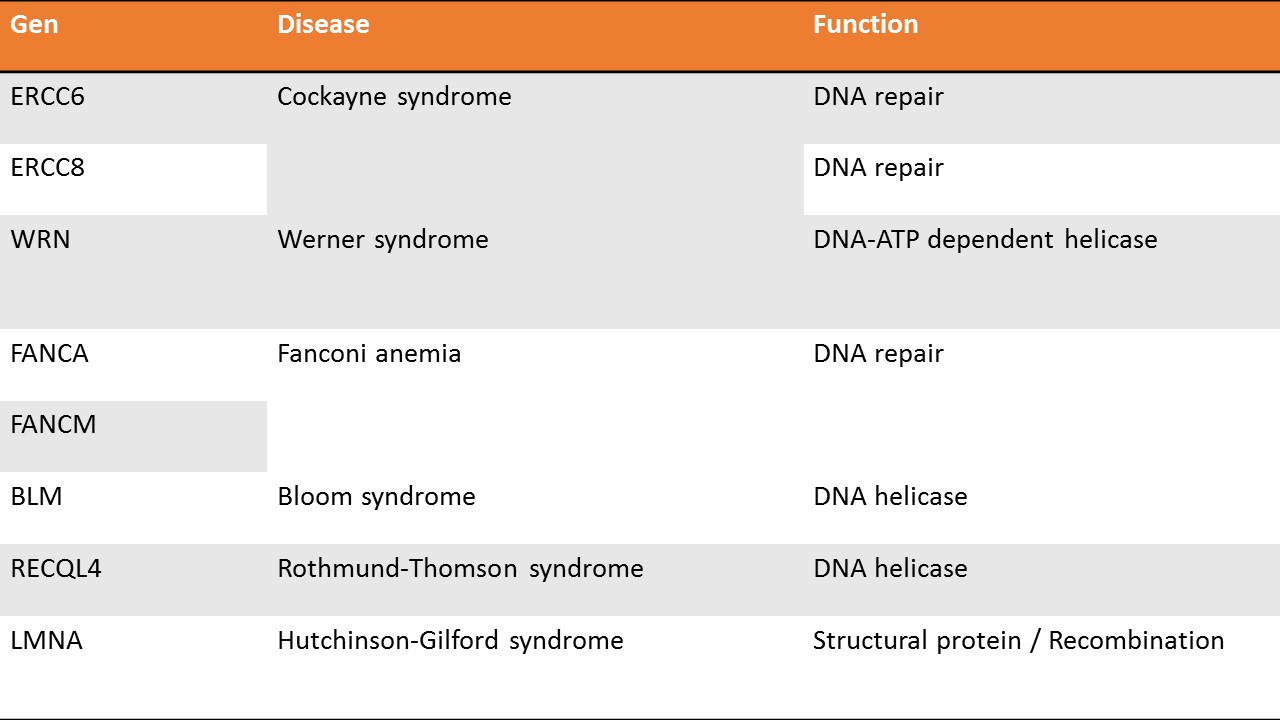1280x720 pixels.
Task: Click the FANCA gene cell
Action: 133,365
